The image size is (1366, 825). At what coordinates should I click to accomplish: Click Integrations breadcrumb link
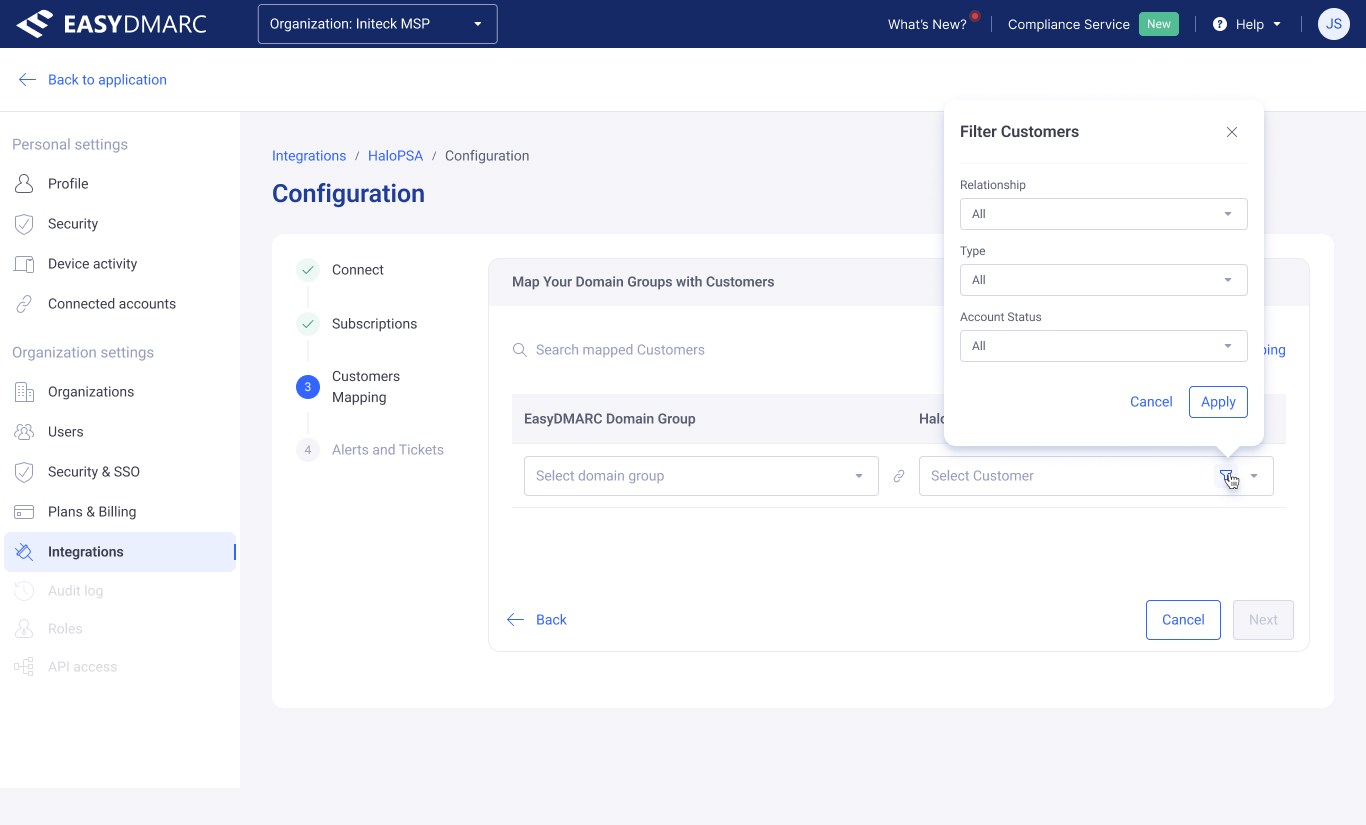pyautogui.click(x=309, y=156)
